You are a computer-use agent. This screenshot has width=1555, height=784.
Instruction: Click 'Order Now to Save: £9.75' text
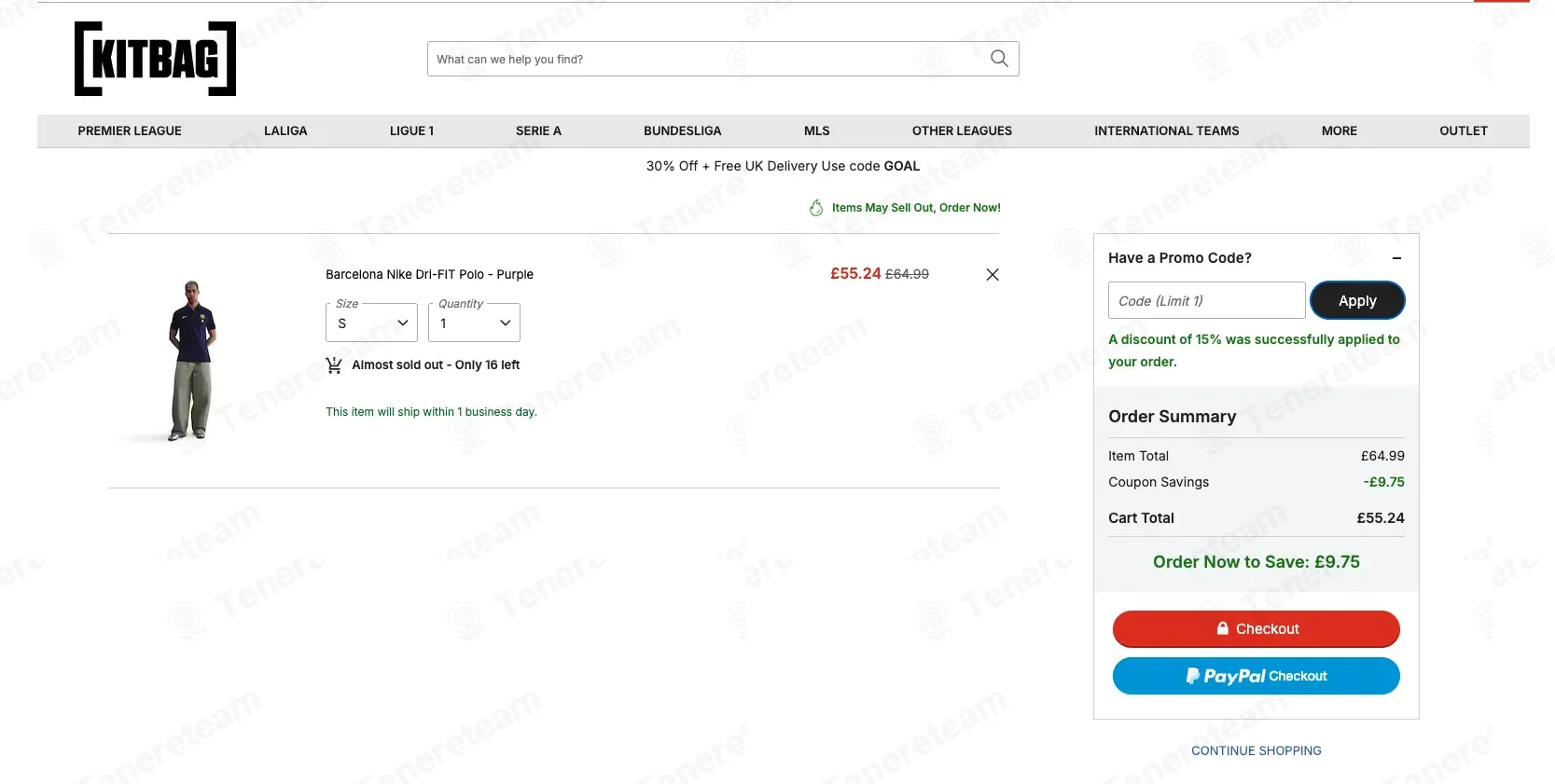tap(1256, 562)
